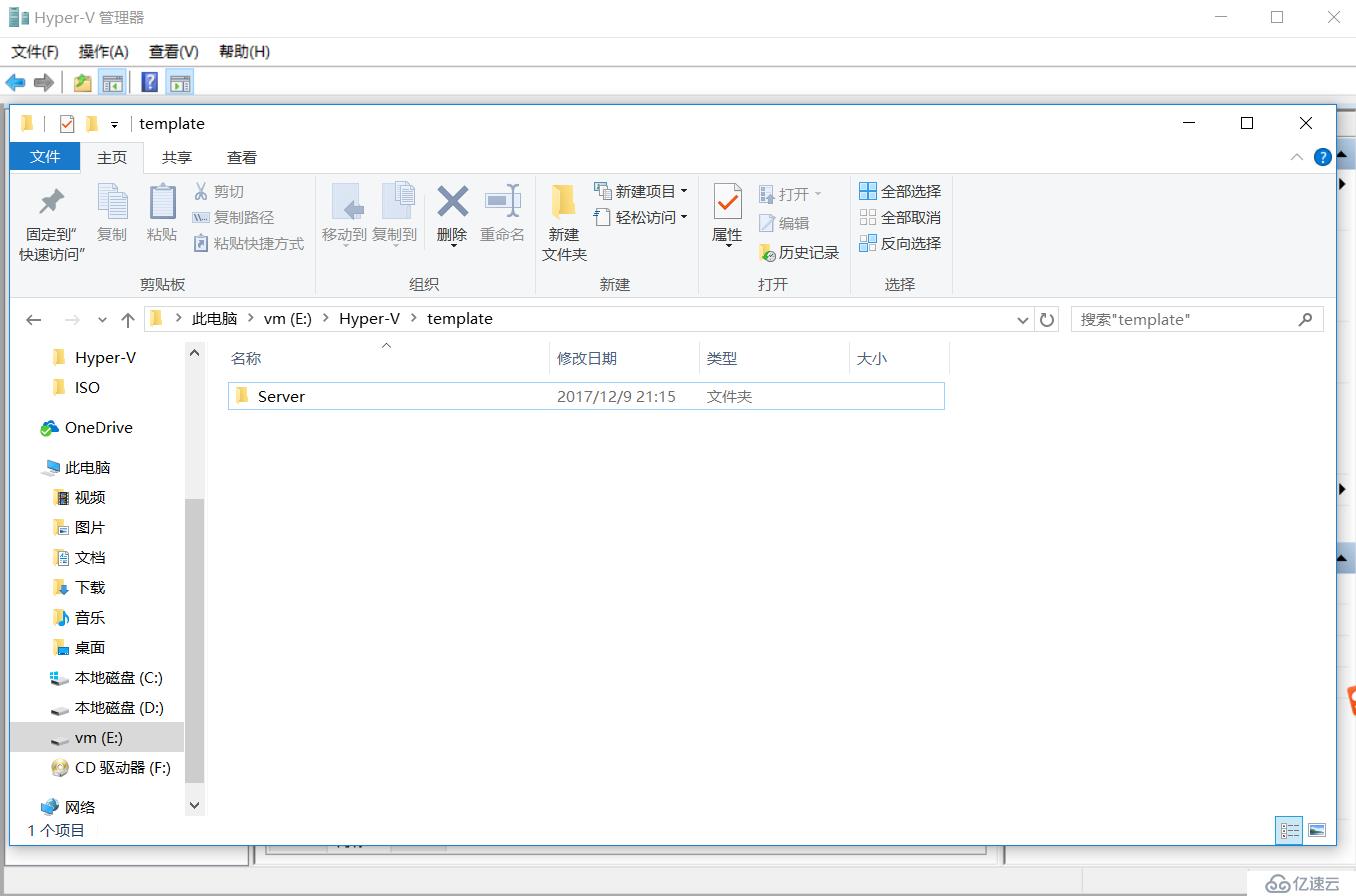Click Invert selection in ribbon
This screenshot has width=1356, height=896.
(x=900, y=243)
